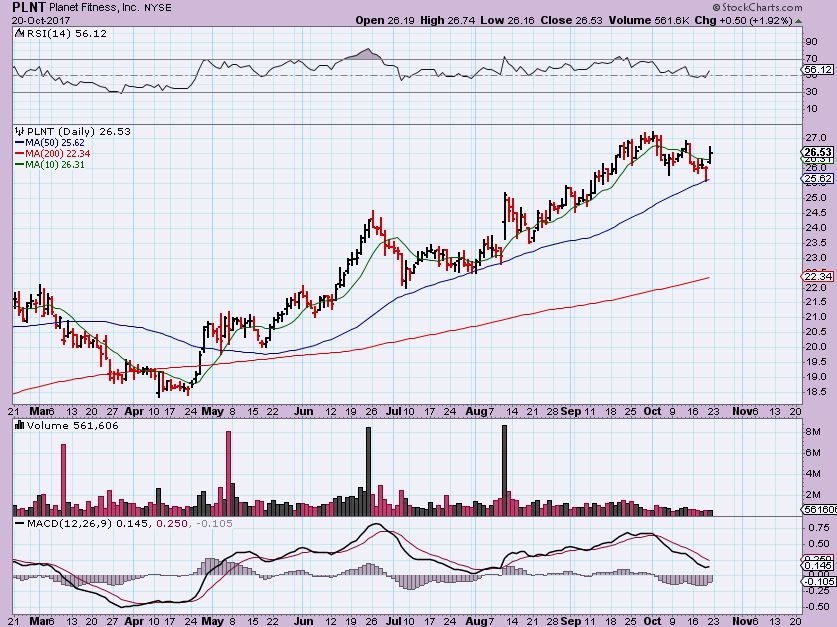Click the PLNT ticker symbol in the header
Image resolution: width=837 pixels, height=627 pixels.
tap(29, 7)
